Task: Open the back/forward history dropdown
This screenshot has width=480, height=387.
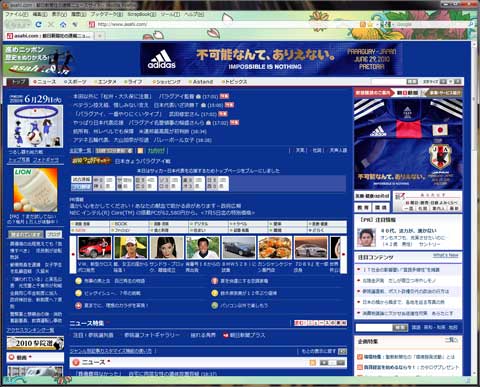Action: point(30,24)
